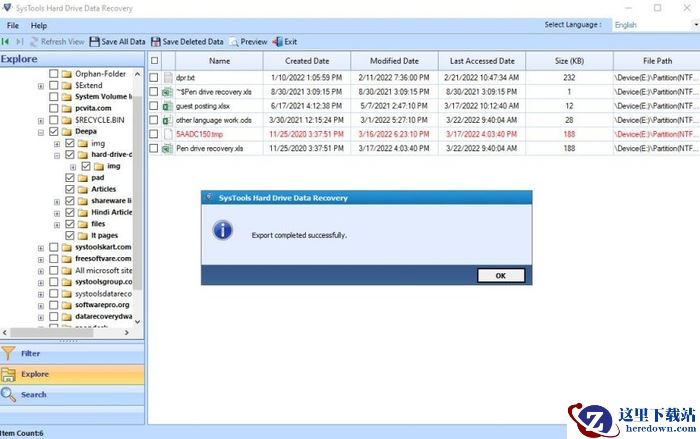Sort by the Name column header

(x=219, y=61)
